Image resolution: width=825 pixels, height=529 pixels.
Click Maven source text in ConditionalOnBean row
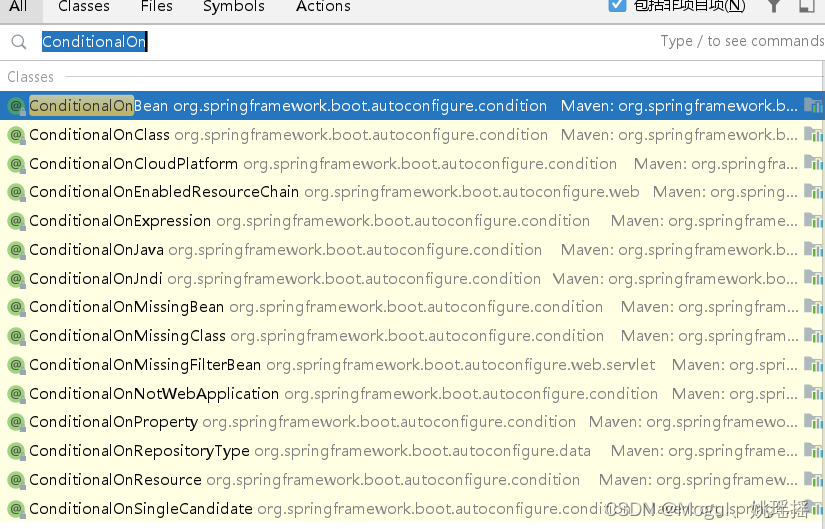[679, 106]
